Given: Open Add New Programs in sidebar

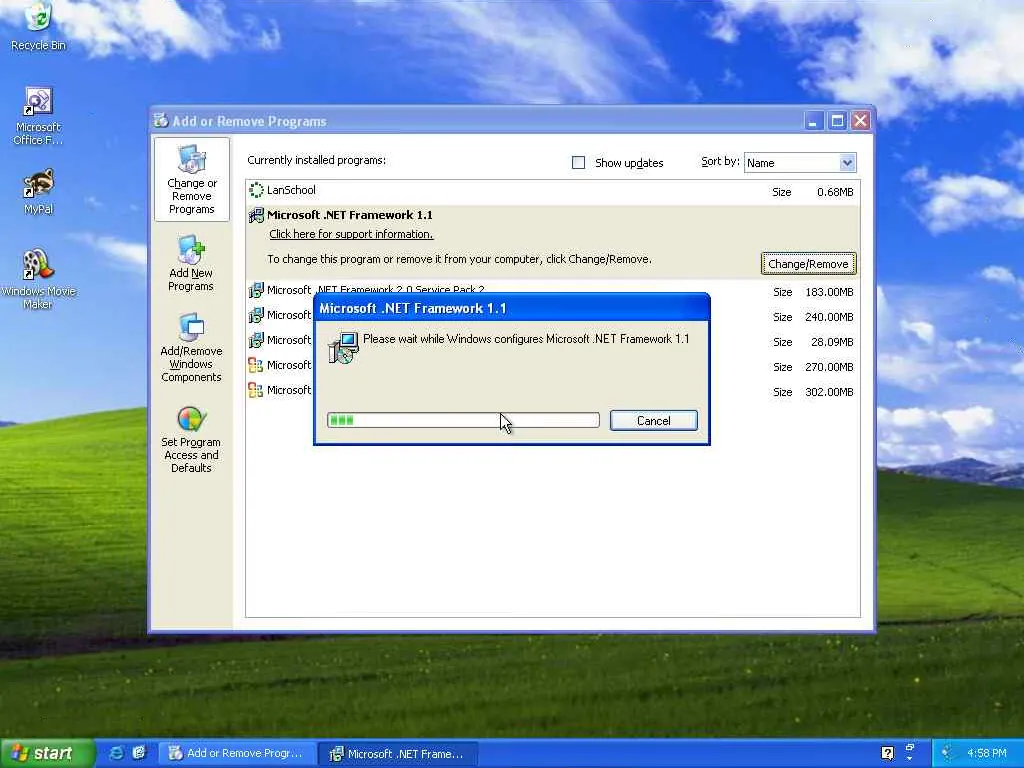Looking at the screenshot, I should [x=191, y=263].
